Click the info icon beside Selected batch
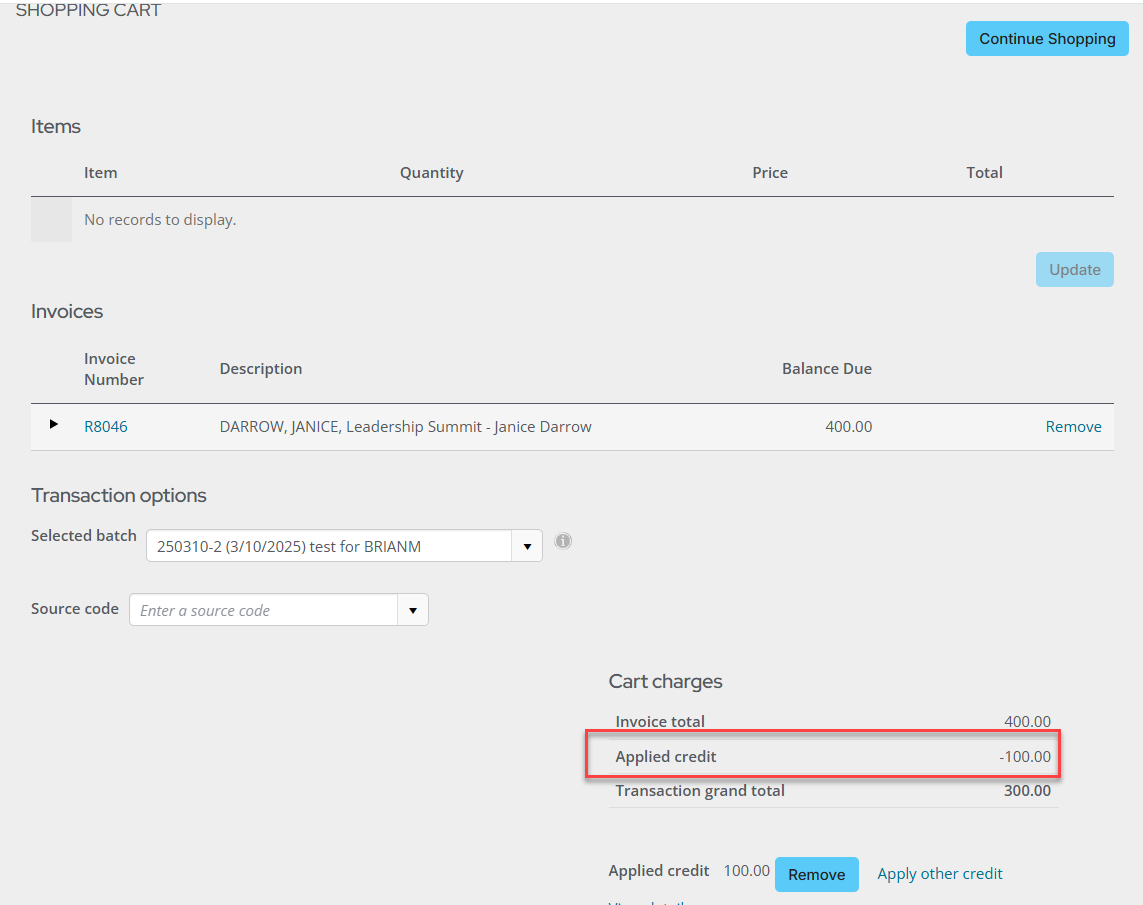 point(563,541)
